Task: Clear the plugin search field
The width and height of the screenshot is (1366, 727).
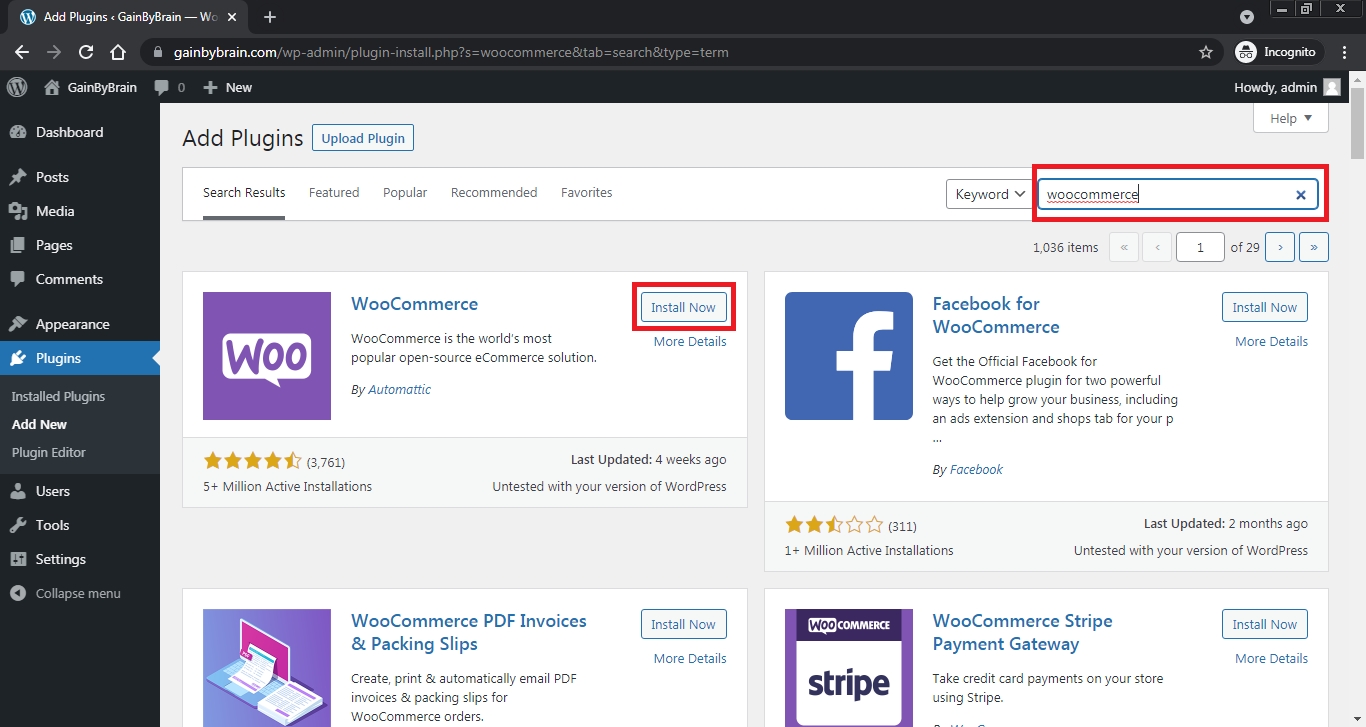Action: point(1301,195)
